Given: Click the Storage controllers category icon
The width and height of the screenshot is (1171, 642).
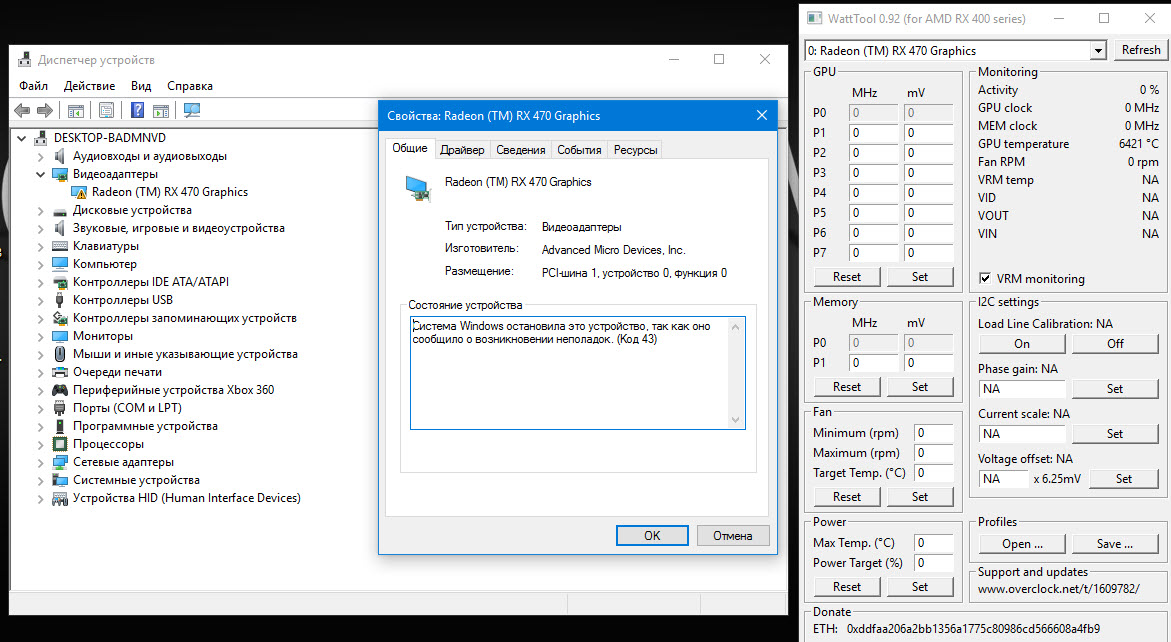Looking at the screenshot, I should click(60, 318).
